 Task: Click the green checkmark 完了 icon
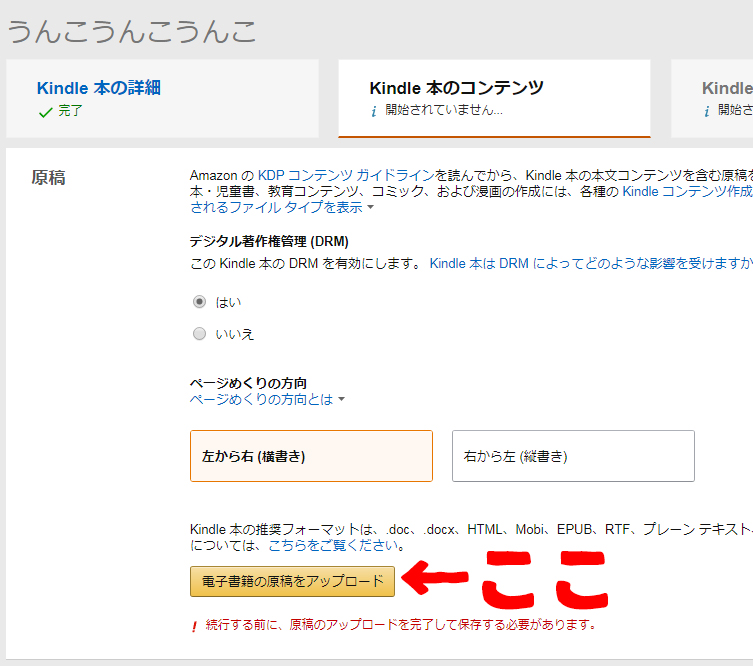pos(46,112)
